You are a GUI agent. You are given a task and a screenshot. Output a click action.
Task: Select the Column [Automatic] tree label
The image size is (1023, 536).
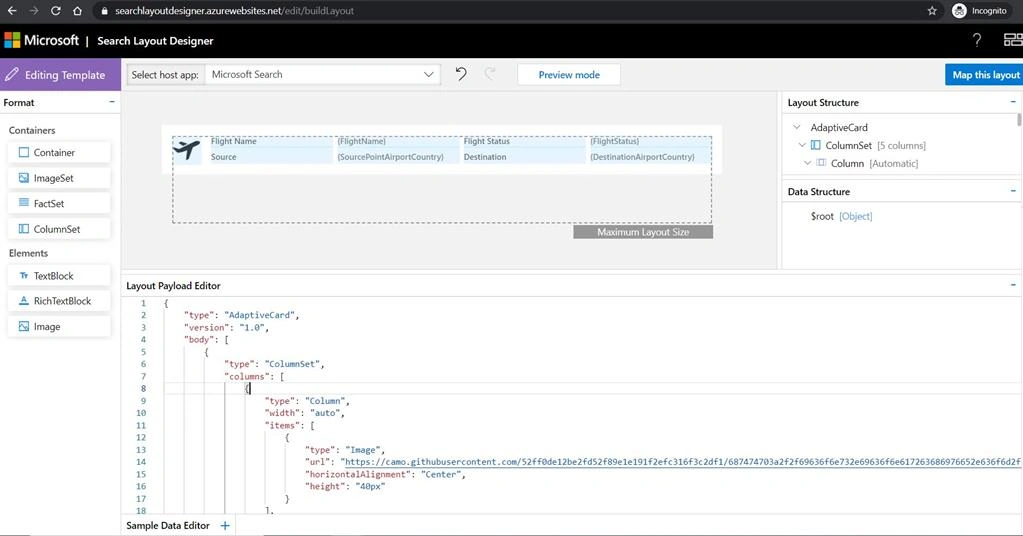pos(874,163)
